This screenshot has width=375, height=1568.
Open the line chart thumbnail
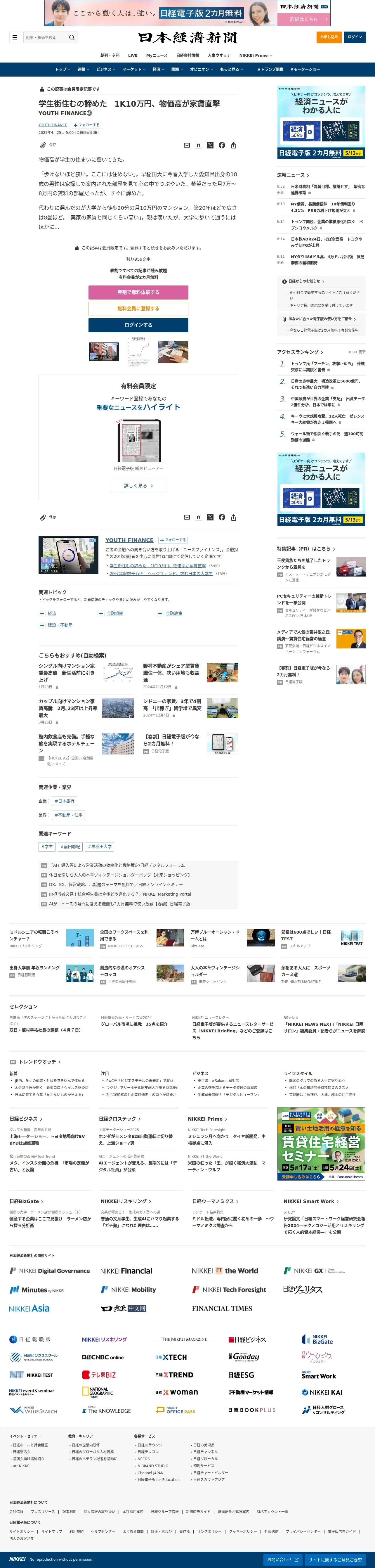tap(138, 351)
